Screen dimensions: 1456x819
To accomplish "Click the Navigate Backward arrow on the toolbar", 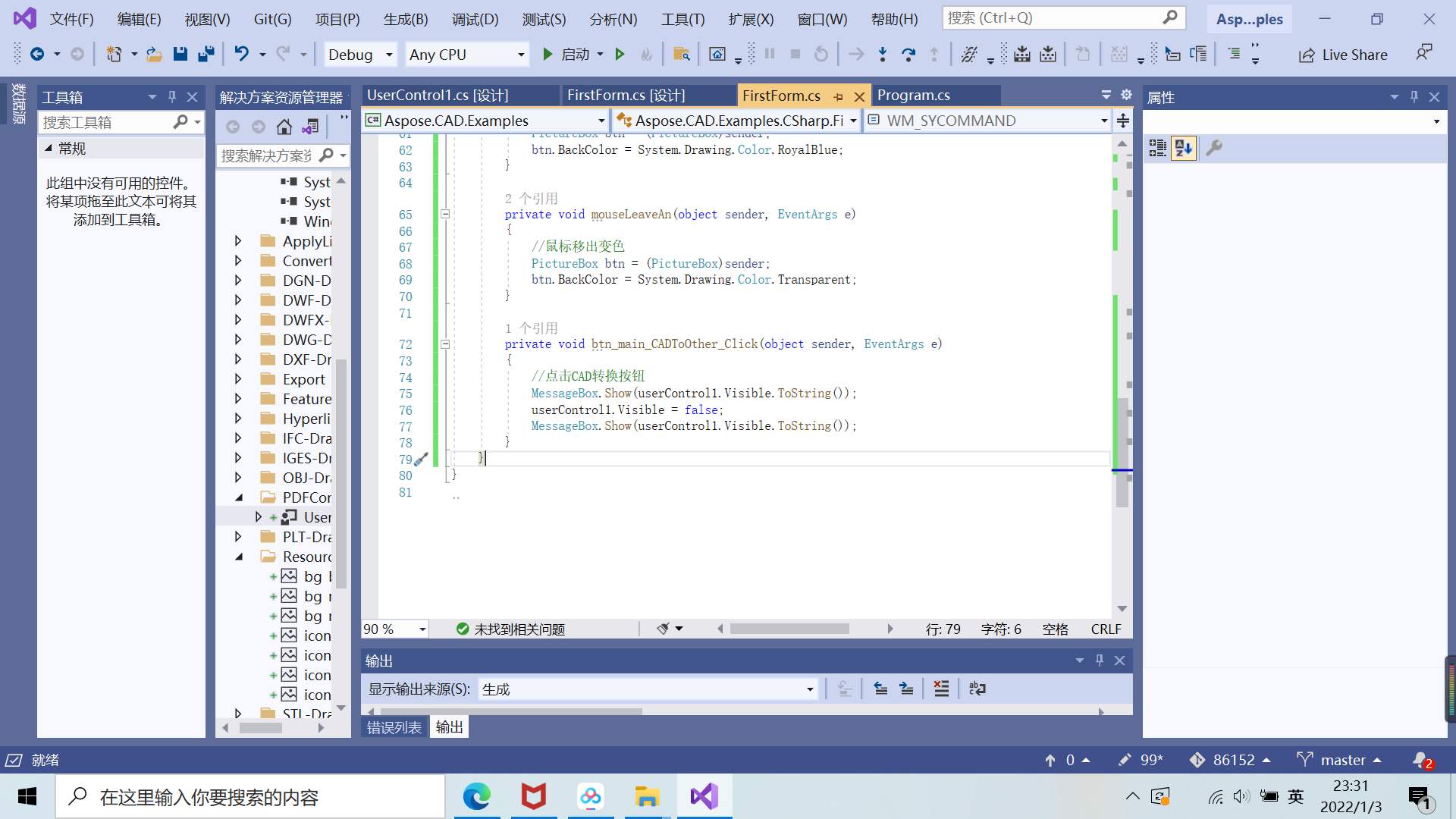I will 39,54.
